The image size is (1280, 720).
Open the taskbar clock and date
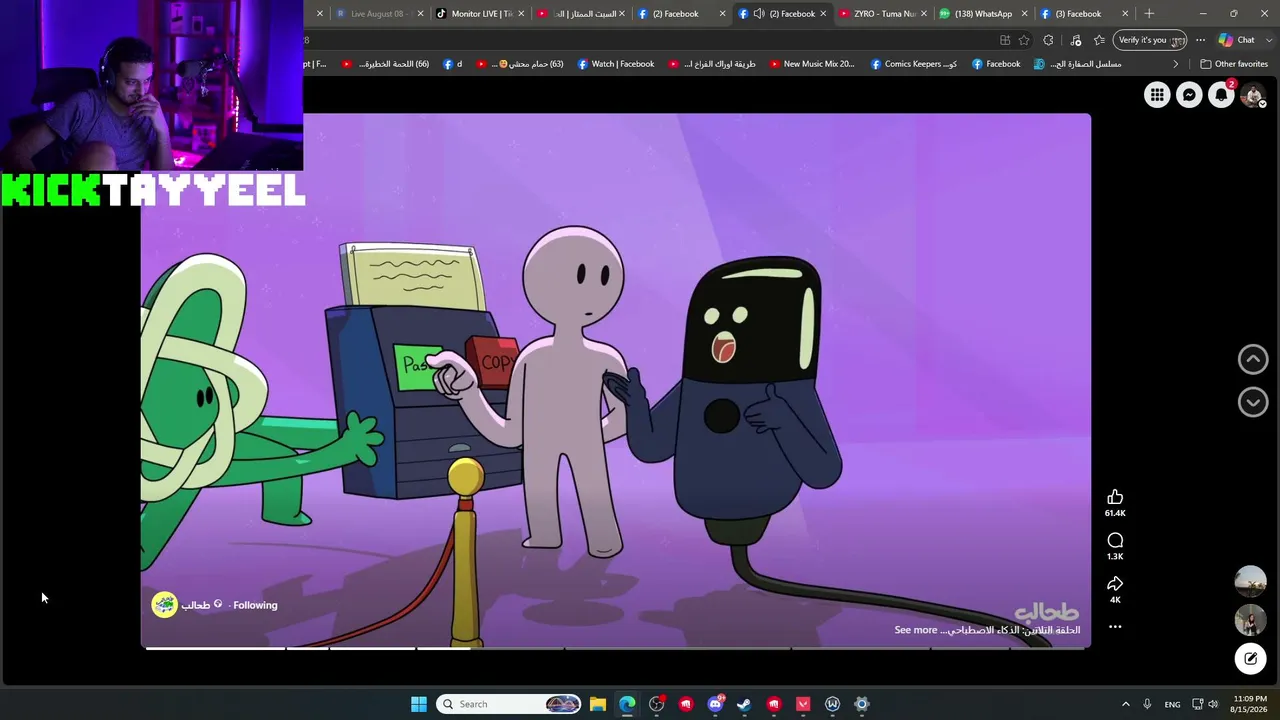[1249, 704]
